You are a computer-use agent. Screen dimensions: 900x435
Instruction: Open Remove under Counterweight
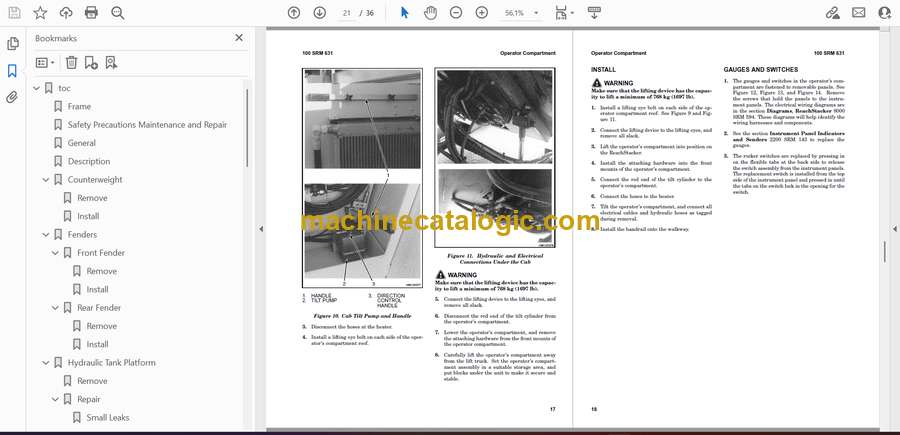(92, 198)
